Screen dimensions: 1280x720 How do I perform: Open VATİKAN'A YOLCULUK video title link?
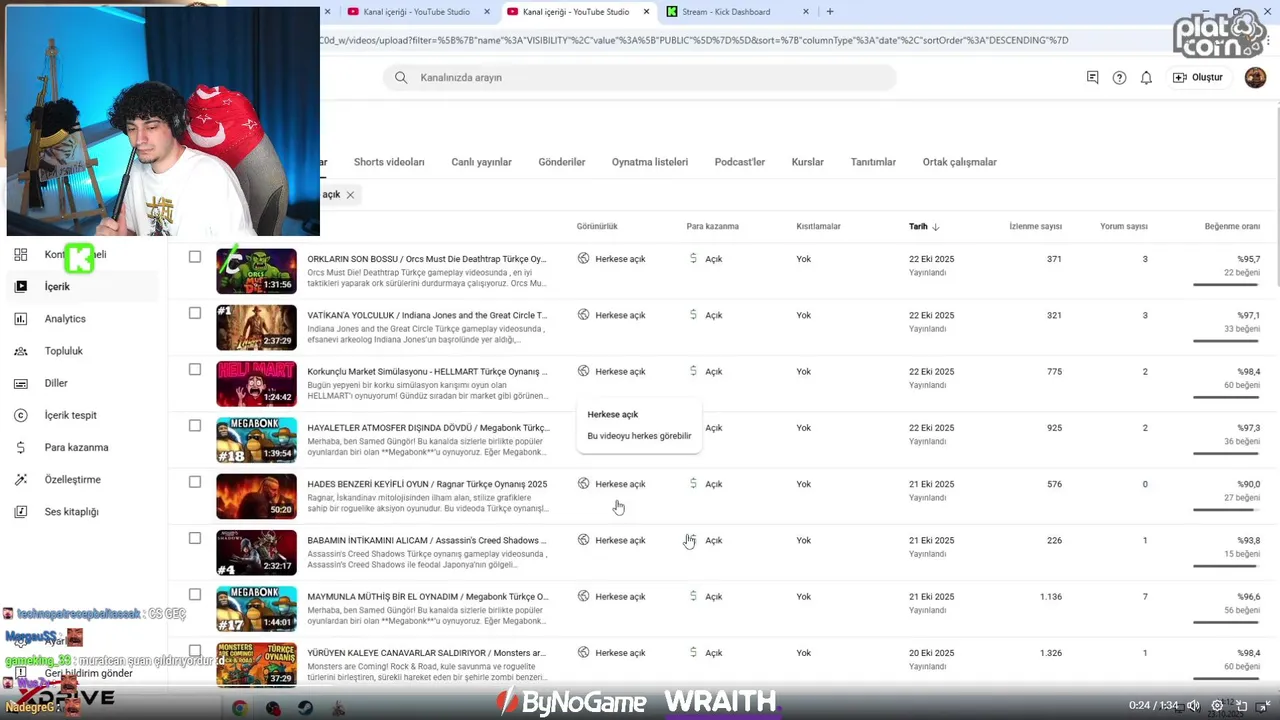coord(427,315)
